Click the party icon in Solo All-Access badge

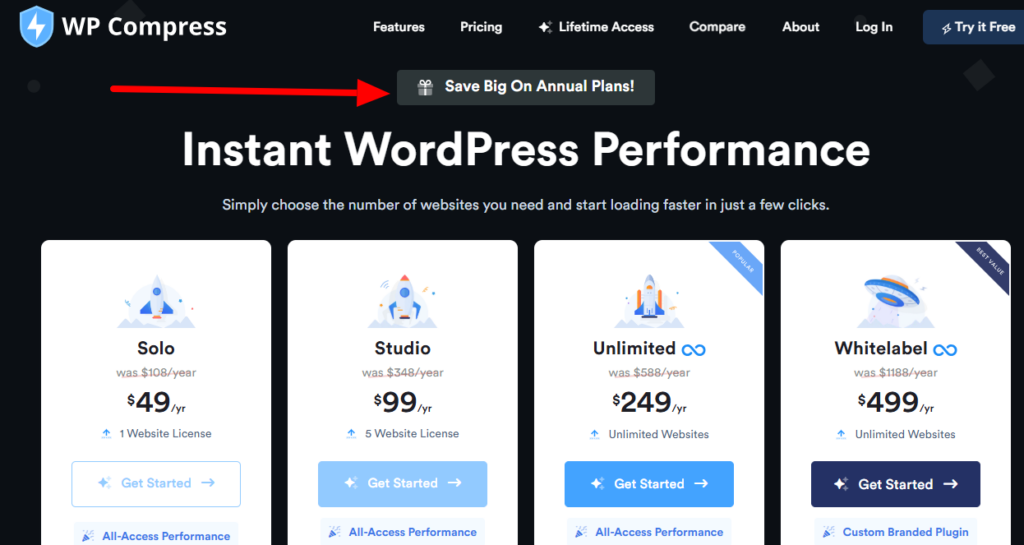click(88, 537)
